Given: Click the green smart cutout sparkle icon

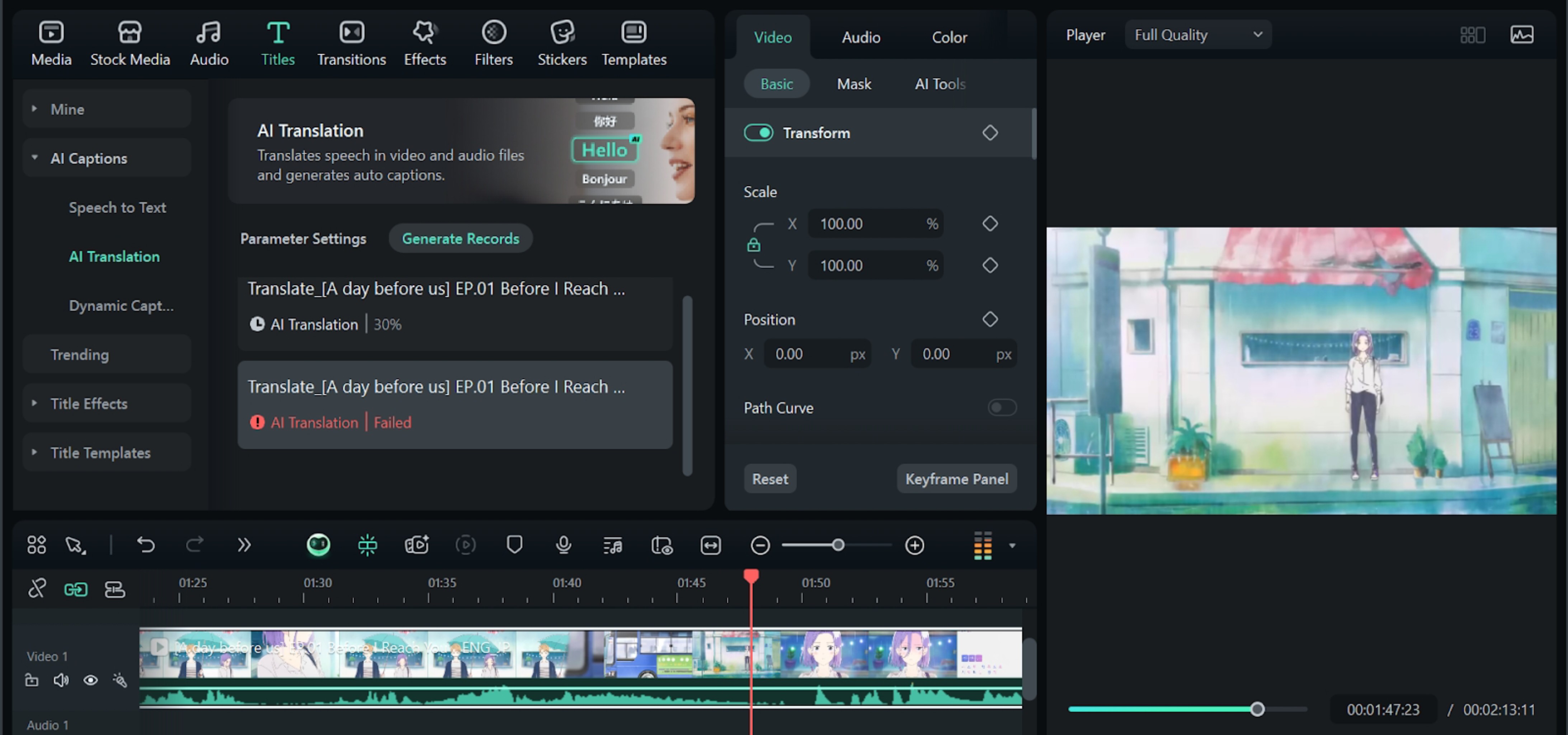Looking at the screenshot, I should pyautogui.click(x=368, y=544).
